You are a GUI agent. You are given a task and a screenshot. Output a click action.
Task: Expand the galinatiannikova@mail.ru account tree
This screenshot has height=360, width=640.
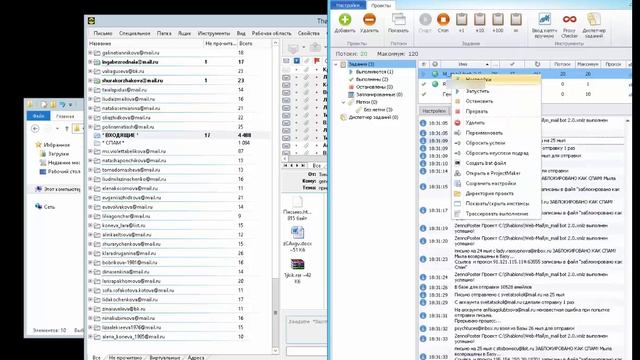[x=90, y=53]
